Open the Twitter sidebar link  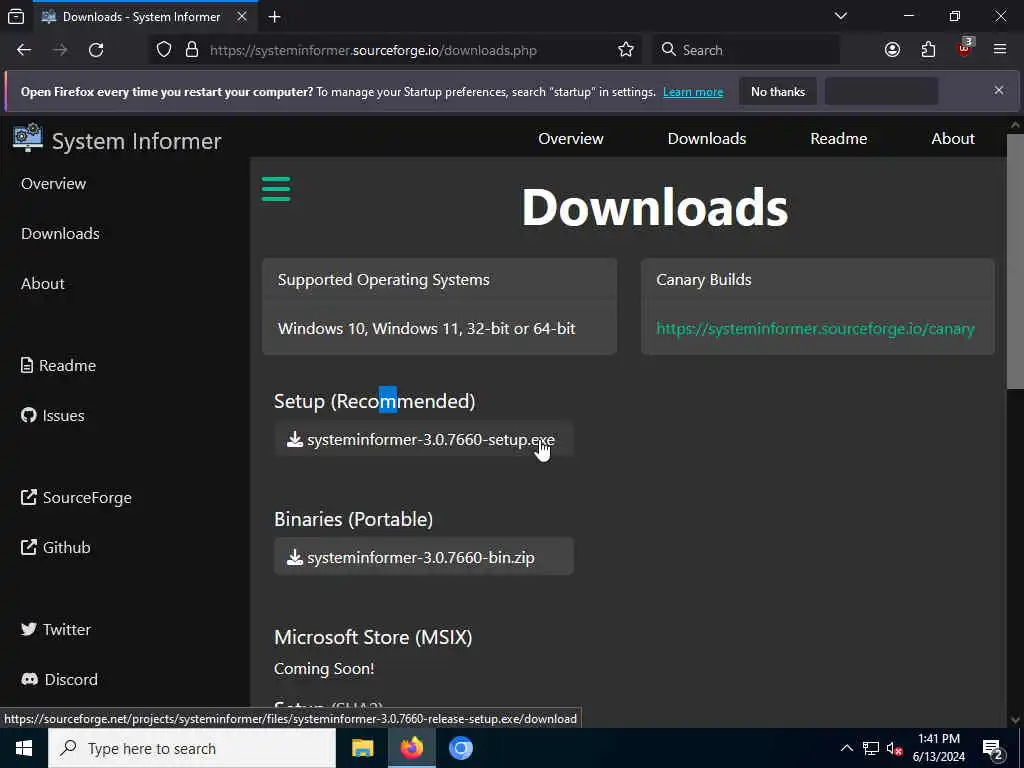tap(56, 630)
